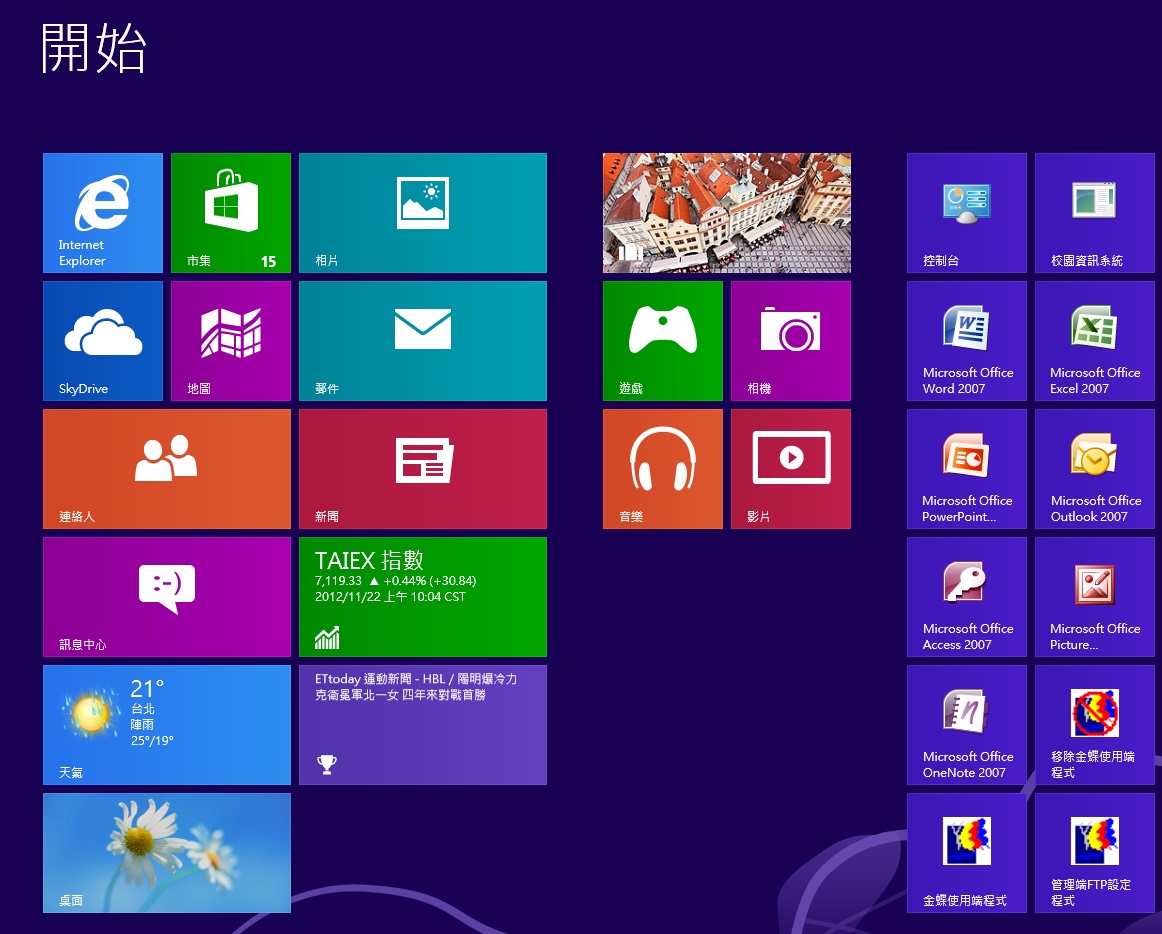Screen dimensions: 1162x934
Task: Open the Internet Explorer tile
Action: pyautogui.click(x=103, y=213)
